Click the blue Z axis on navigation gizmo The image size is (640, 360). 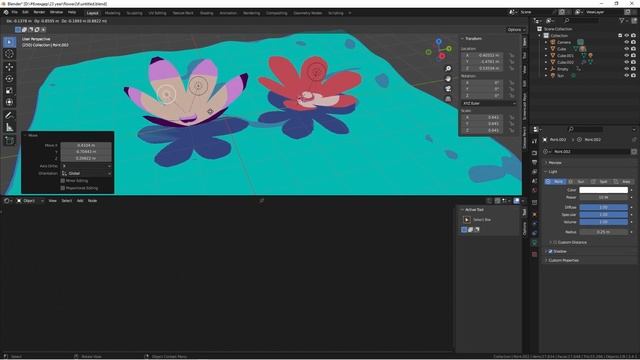438,41
